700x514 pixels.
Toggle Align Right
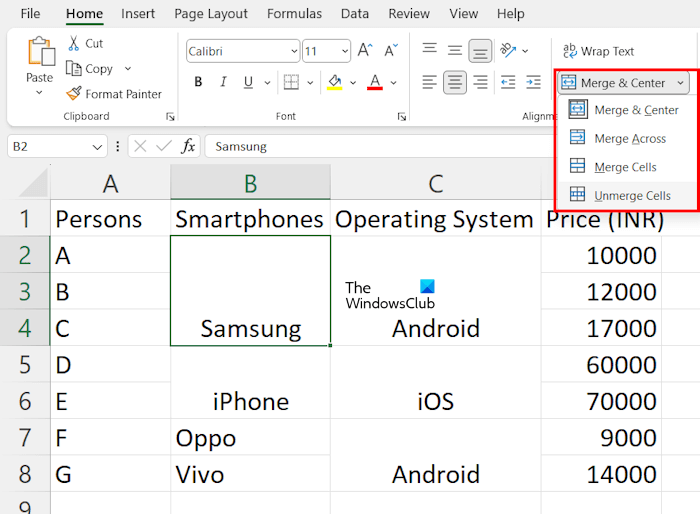pos(480,82)
